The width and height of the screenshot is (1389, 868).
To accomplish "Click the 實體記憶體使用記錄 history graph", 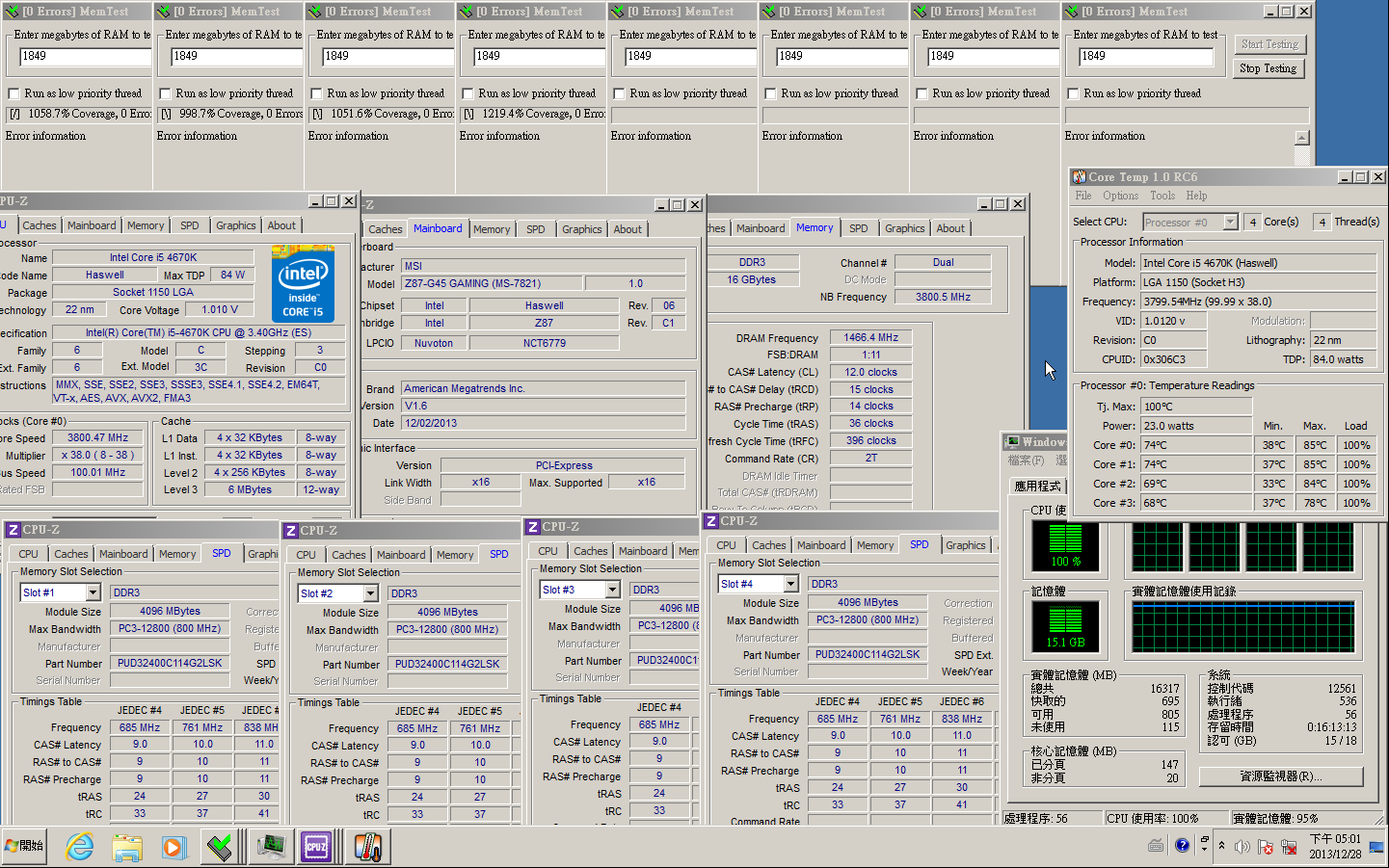I will 1243,626.
